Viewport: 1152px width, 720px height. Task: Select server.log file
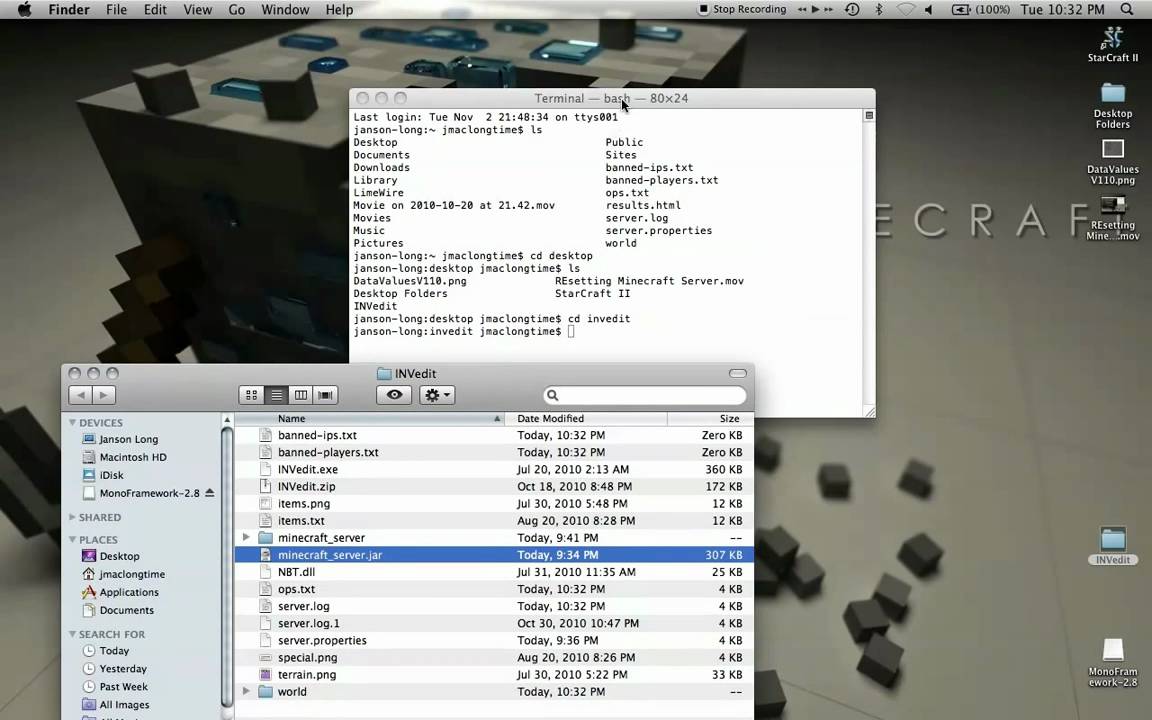494,606
